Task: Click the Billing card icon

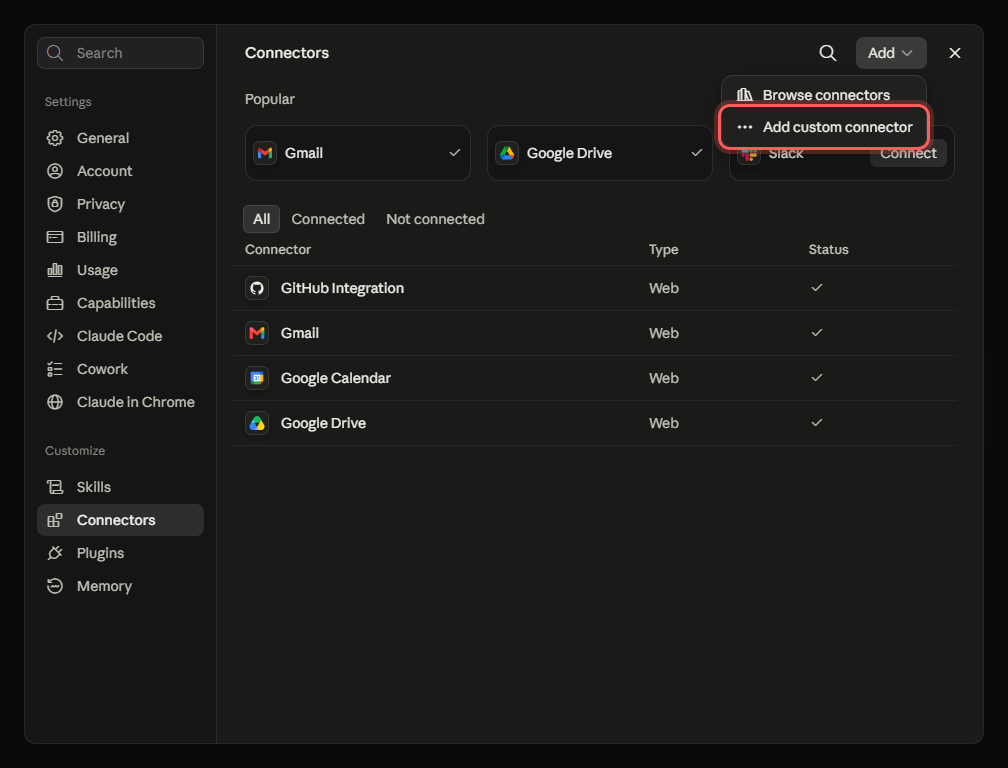Action: pyautogui.click(x=55, y=237)
